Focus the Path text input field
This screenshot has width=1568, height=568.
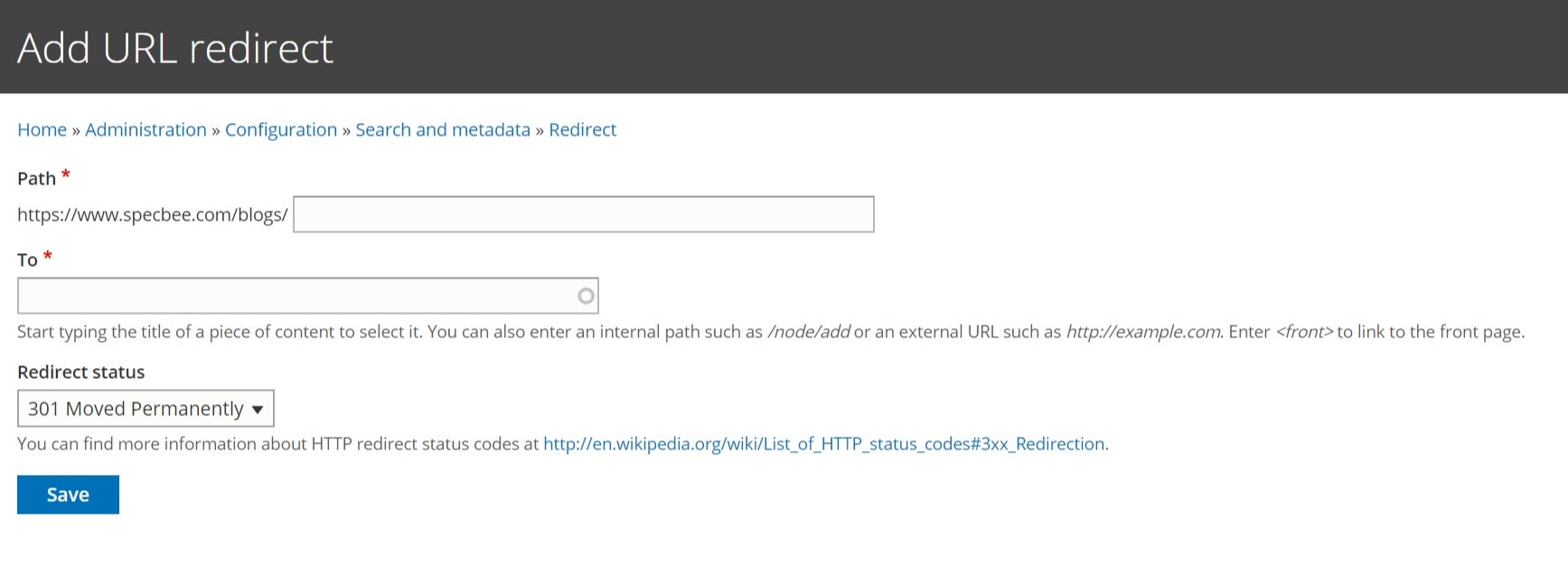coord(583,214)
